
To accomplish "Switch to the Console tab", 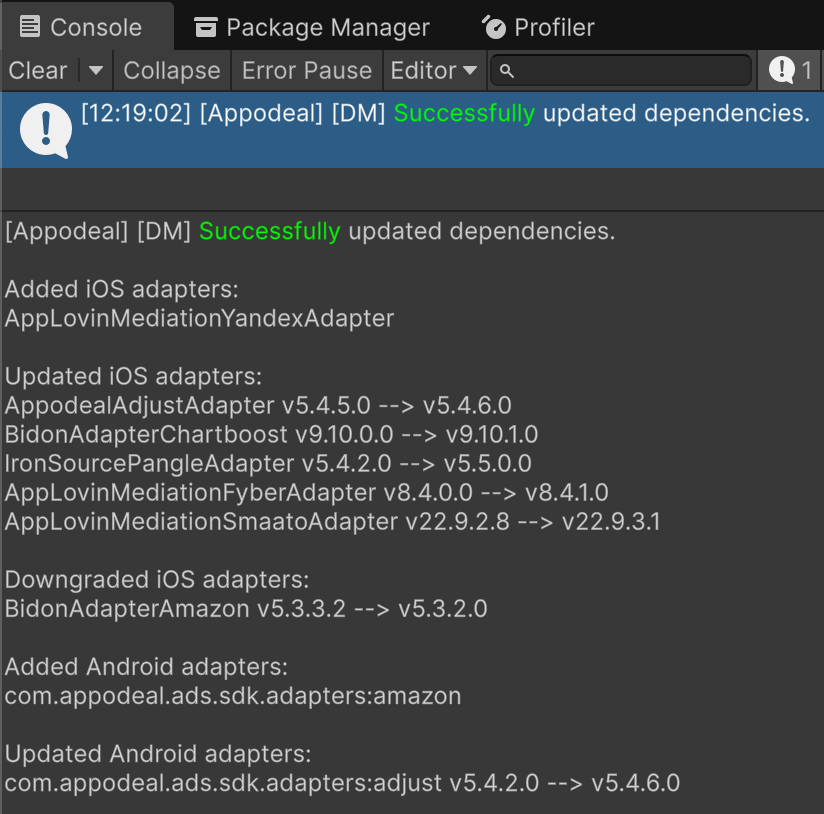I will 87,27.
